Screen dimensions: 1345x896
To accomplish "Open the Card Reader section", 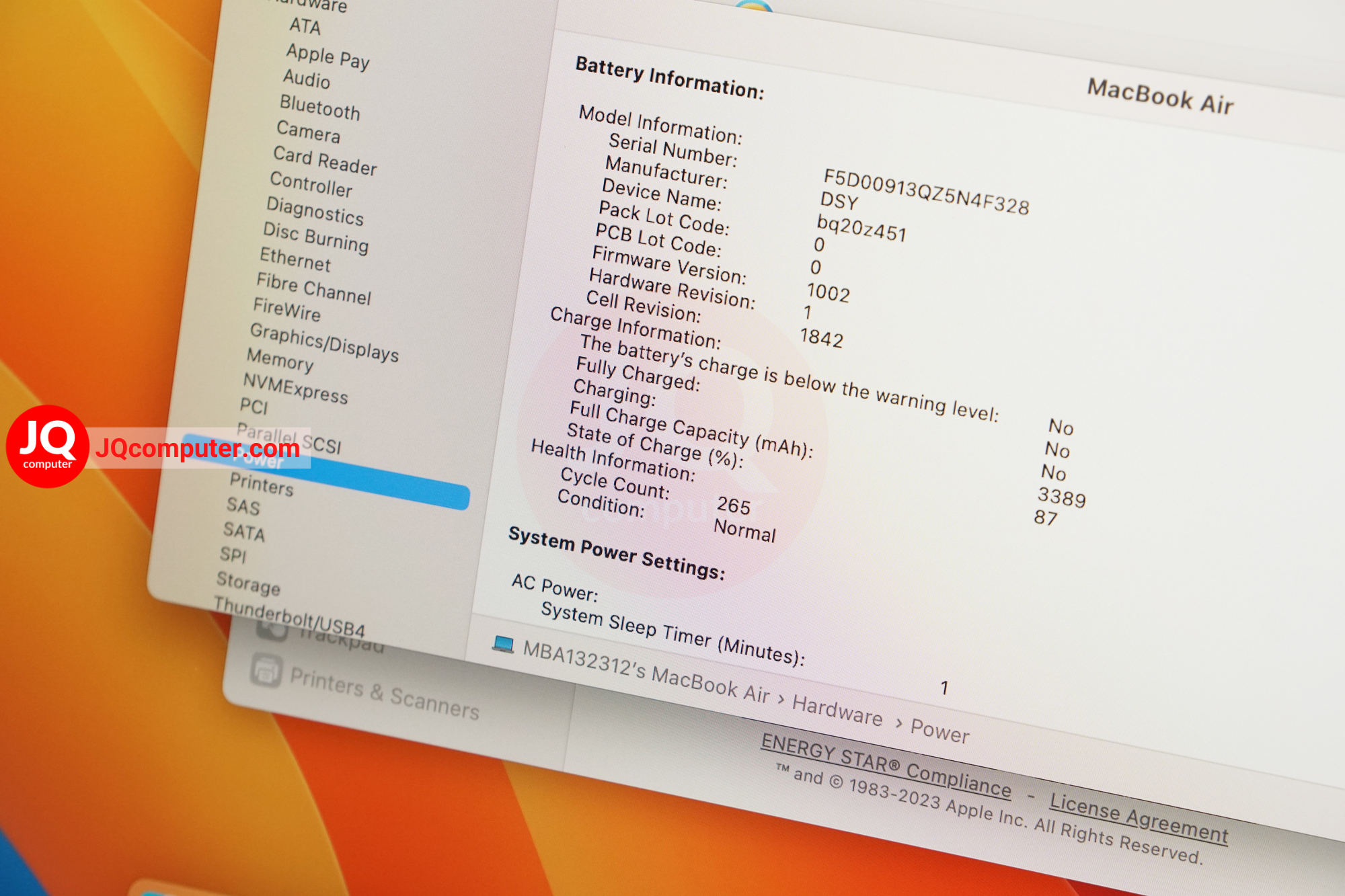I will [325, 161].
